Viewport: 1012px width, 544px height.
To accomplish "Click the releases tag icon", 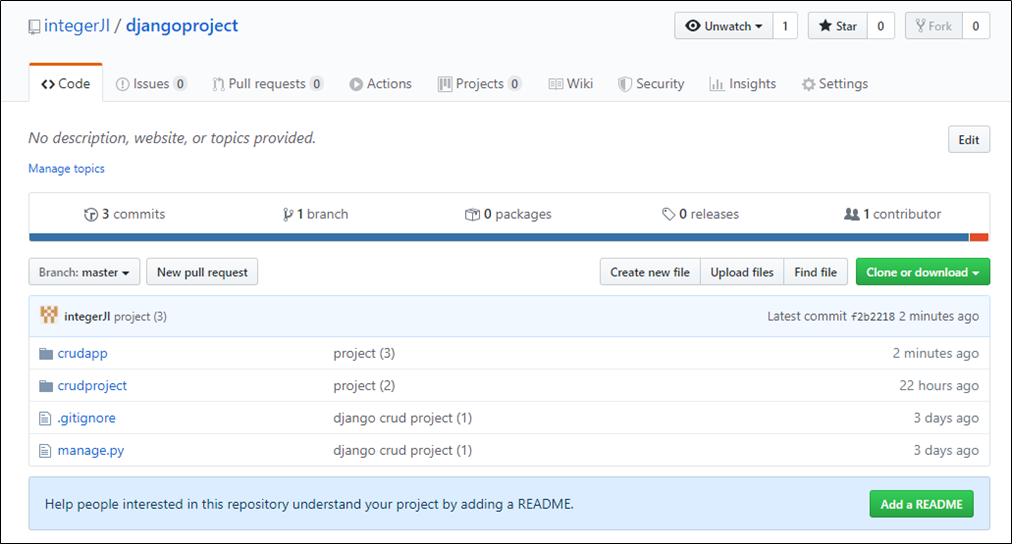I will pyautogui.click(x=669, y=214).
